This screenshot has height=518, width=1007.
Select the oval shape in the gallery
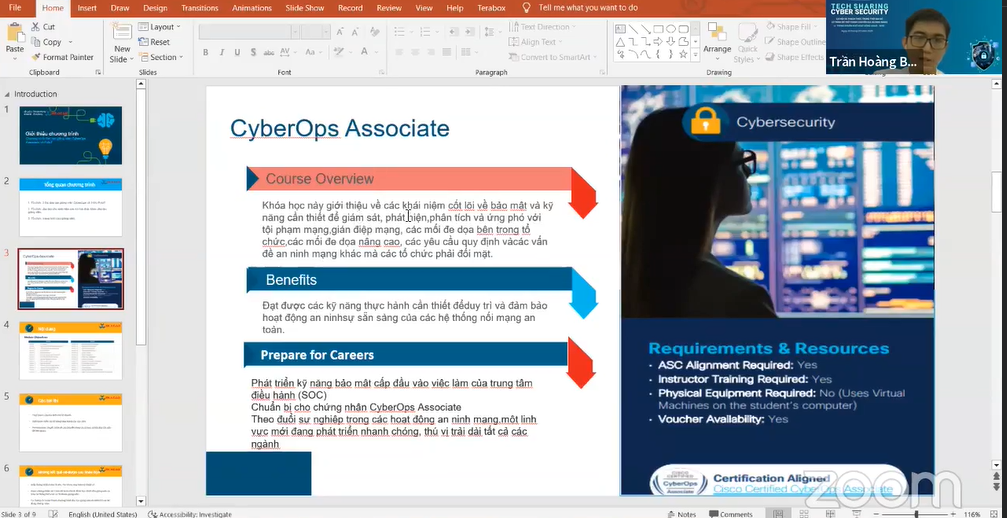(670, 29)
